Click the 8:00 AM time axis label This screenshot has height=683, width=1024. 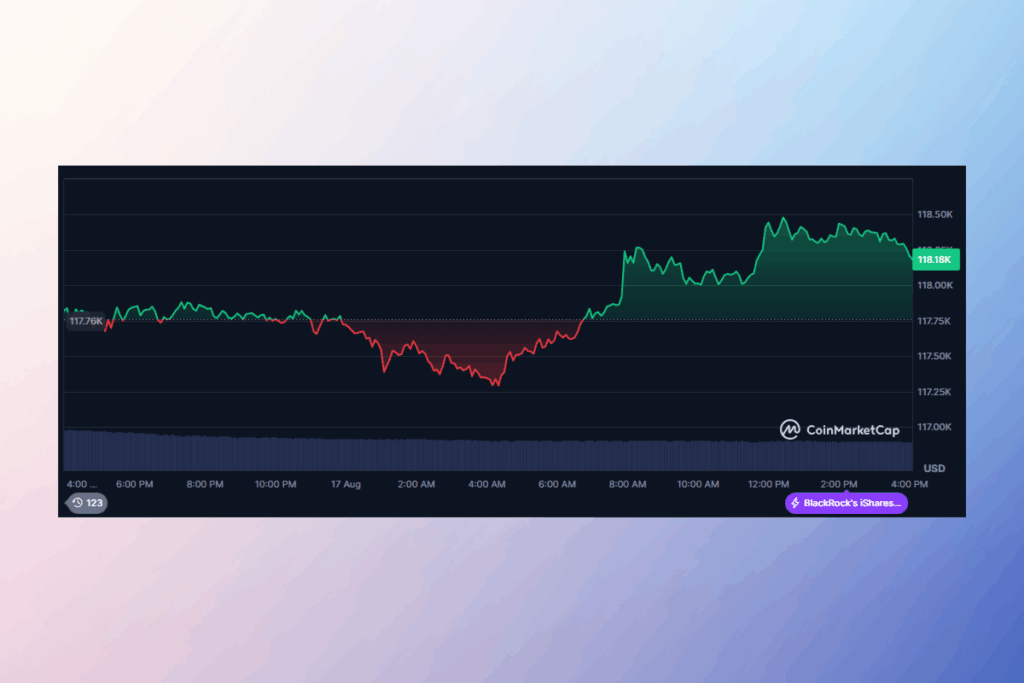[x=628, y=484]
